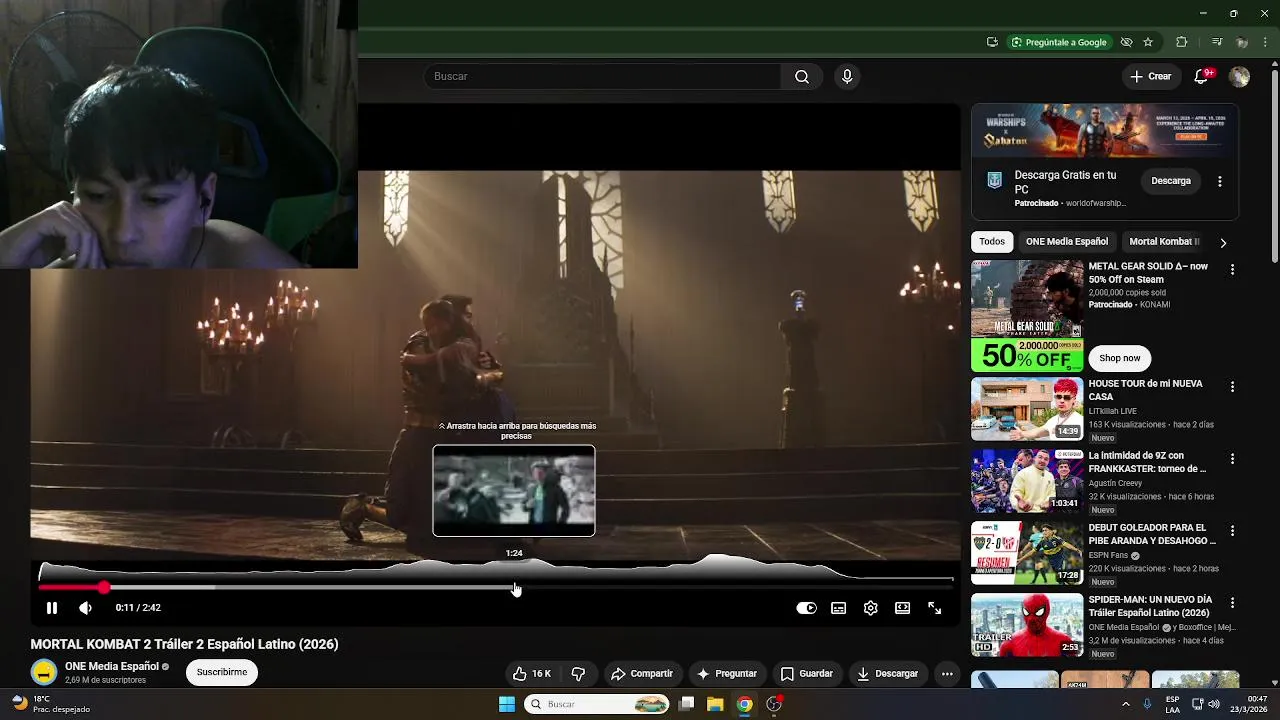Image resolution: width=1280 pixels, height=720 pixels.
Task: Open DEBUT GOLEADOR PARA EL PIBE ARANDA video
Action: [1152, 534]
